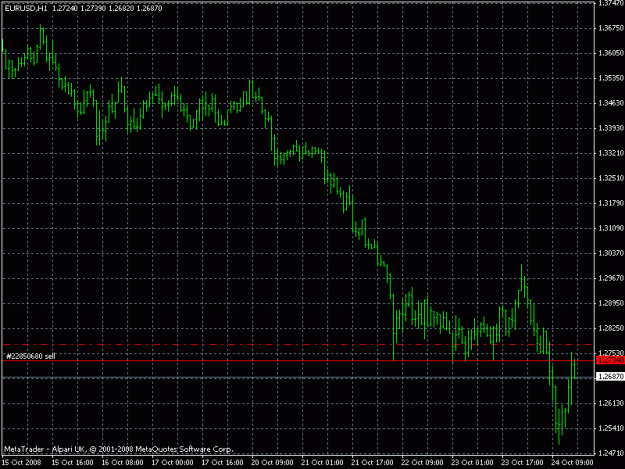Click the 21 Oct 01:00 time label
625x469 pixels.
322,463
